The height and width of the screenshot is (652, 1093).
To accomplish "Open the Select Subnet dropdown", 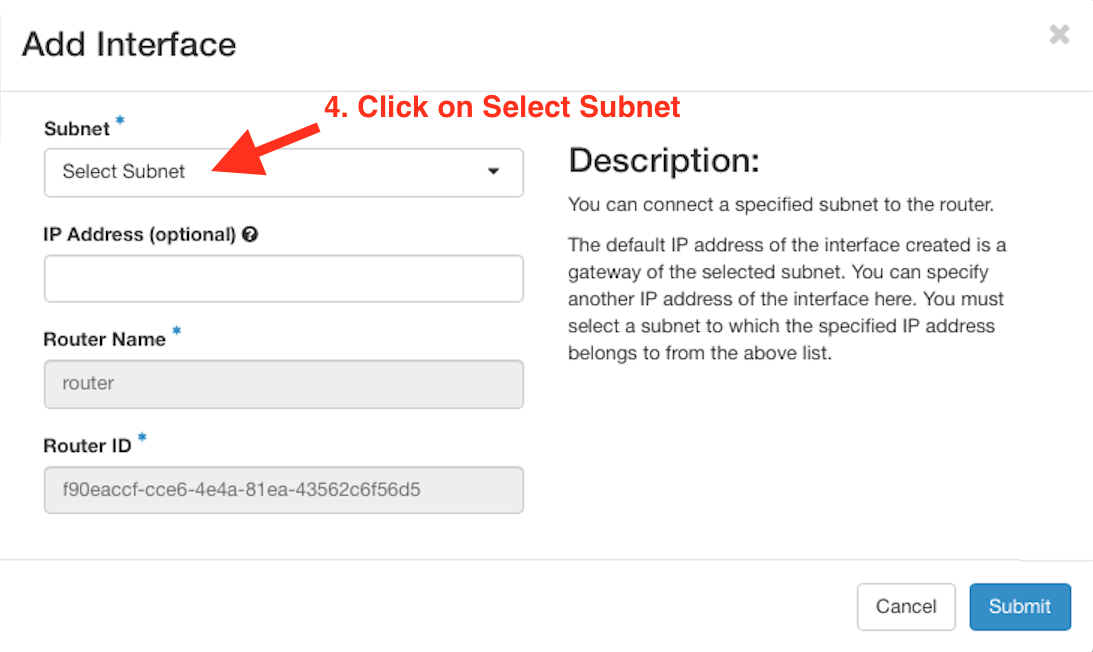I will pos(284,172).
